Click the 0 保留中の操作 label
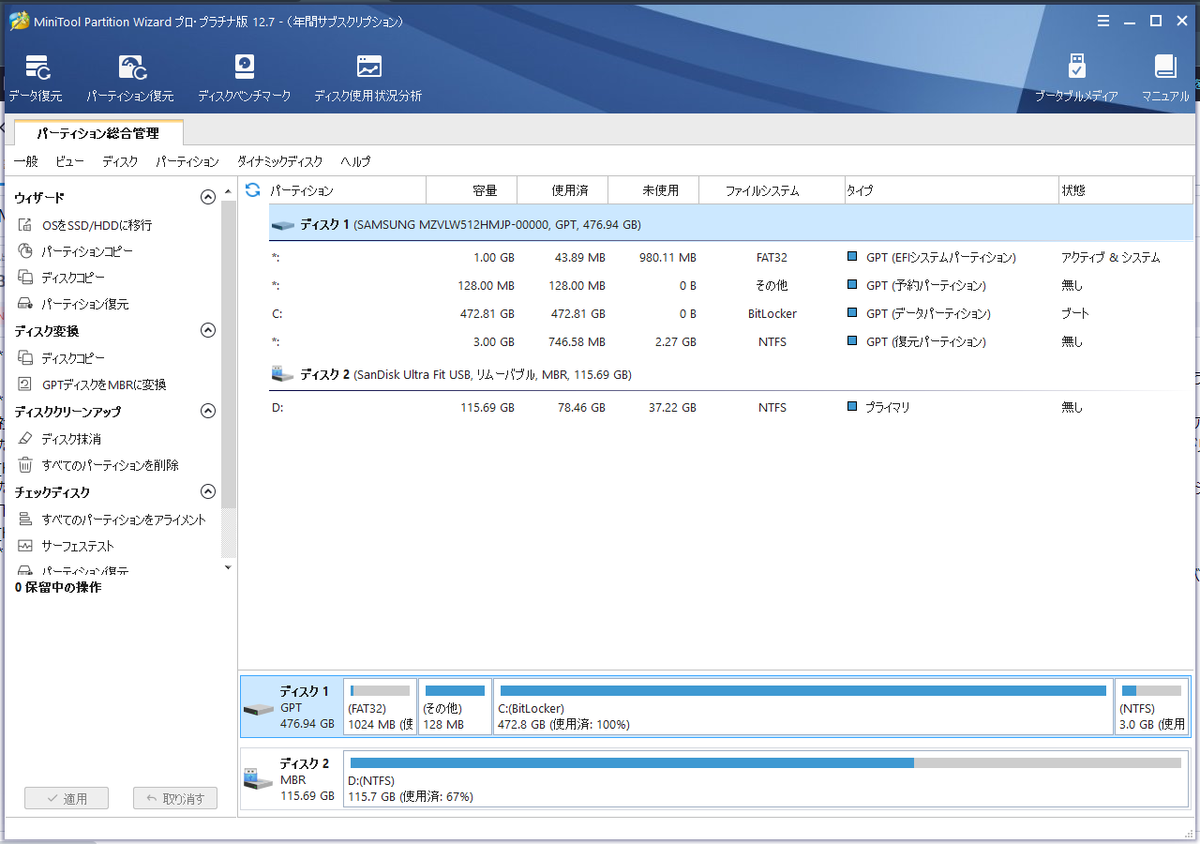This screenshot has height=844, width=1200. click(x=58, y=588)
